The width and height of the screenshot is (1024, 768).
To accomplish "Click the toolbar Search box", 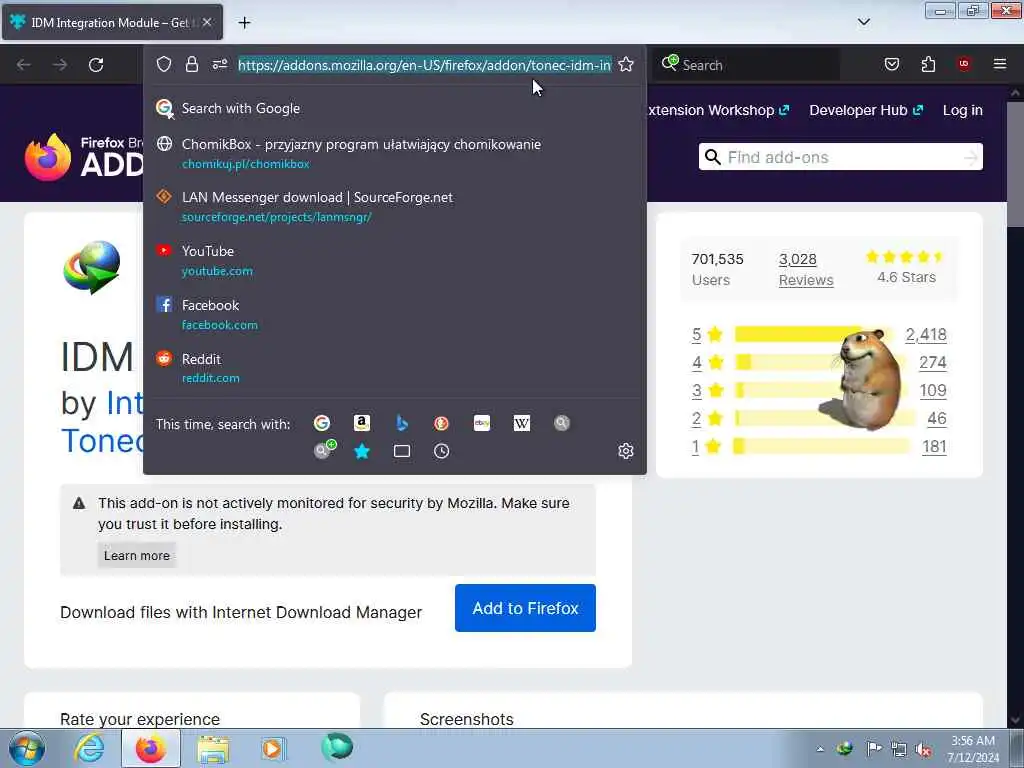I will pos(746,65).
